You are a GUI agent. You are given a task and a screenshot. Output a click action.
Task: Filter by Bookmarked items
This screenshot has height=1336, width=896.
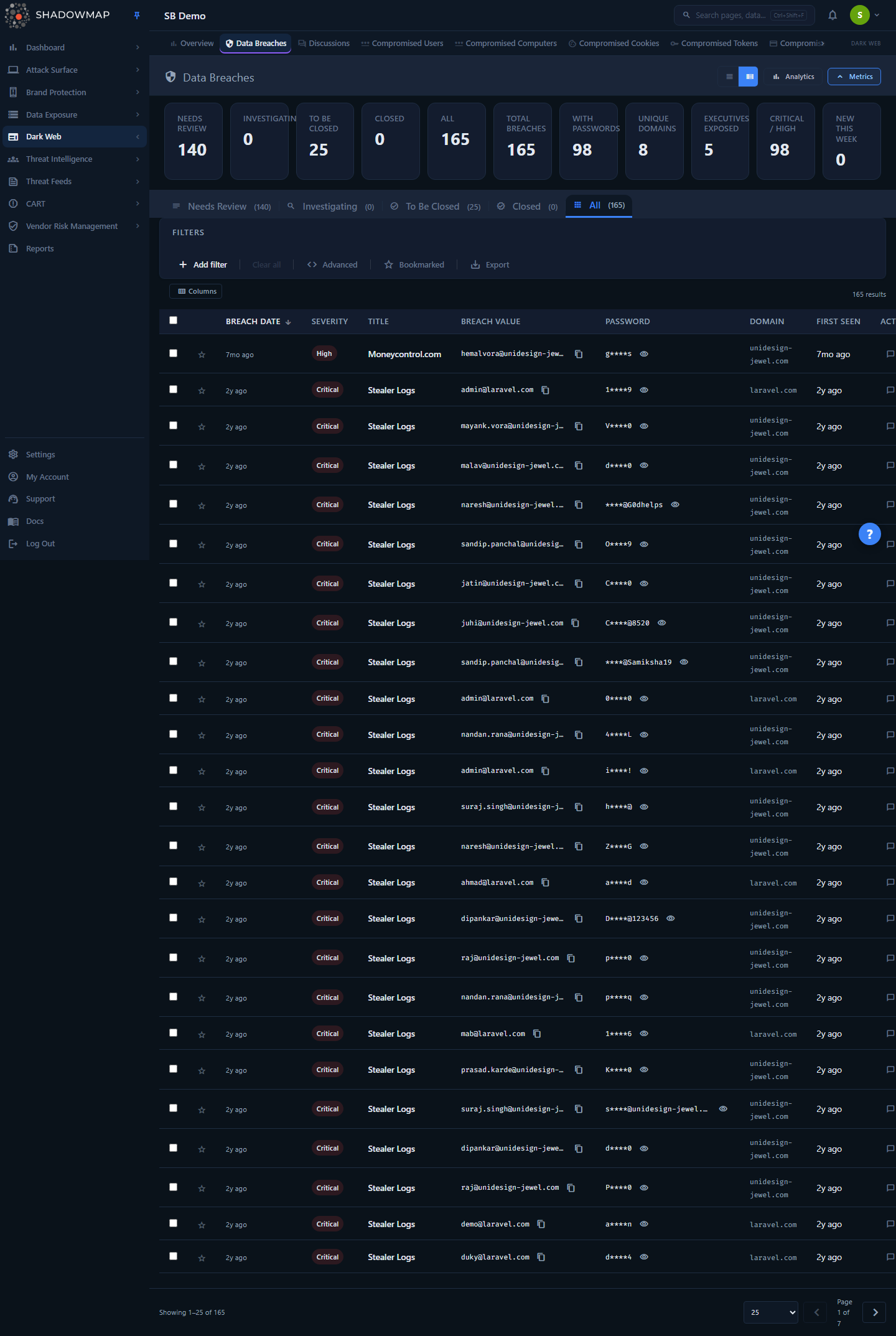[414, 265]
